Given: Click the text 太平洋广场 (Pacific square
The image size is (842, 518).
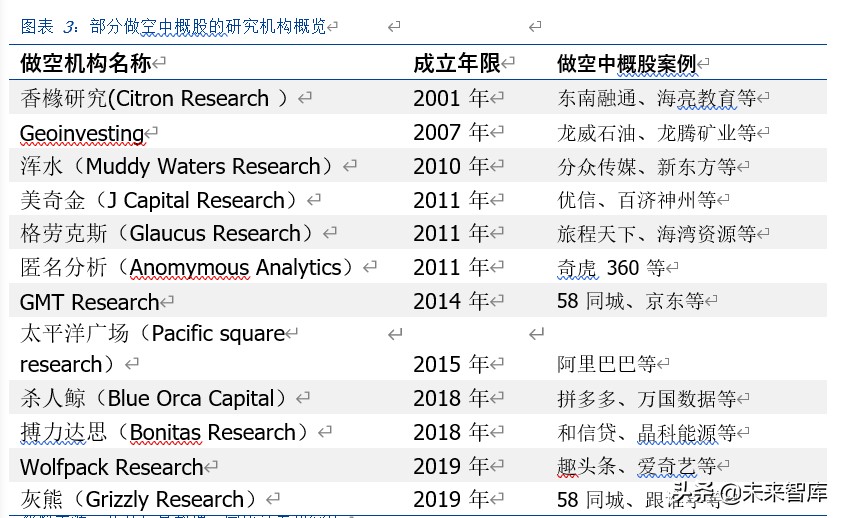Looking at the screenshot, I should [x=153, y=333].
